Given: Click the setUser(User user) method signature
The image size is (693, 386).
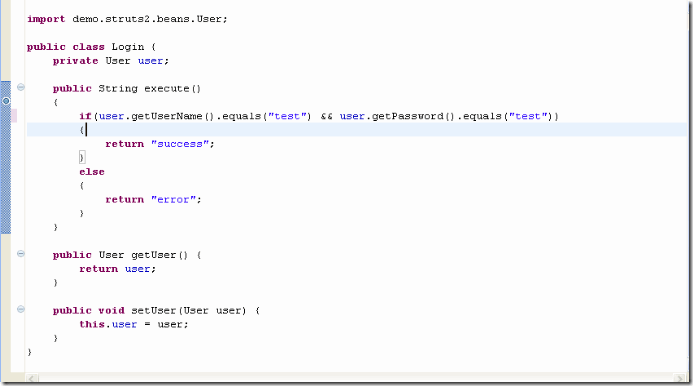Looking at the screenshot, I should point(189,310).
